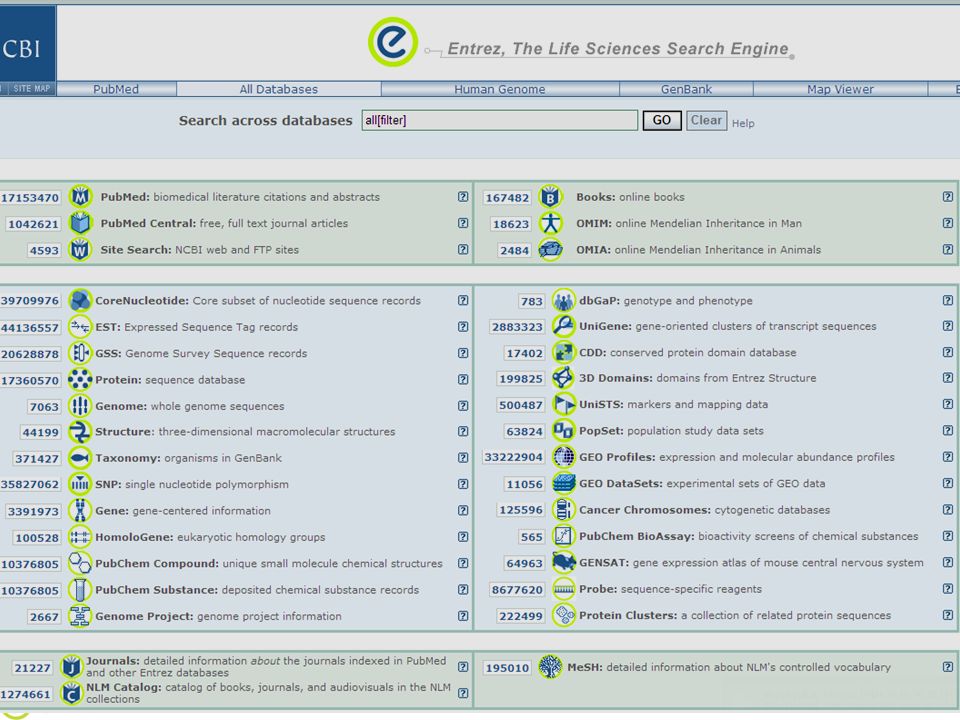The height and width of the screenshot is (720, 960).
Task: Open MeSH result count 195010
Action: pyautogui.click(x=507, y=668)
